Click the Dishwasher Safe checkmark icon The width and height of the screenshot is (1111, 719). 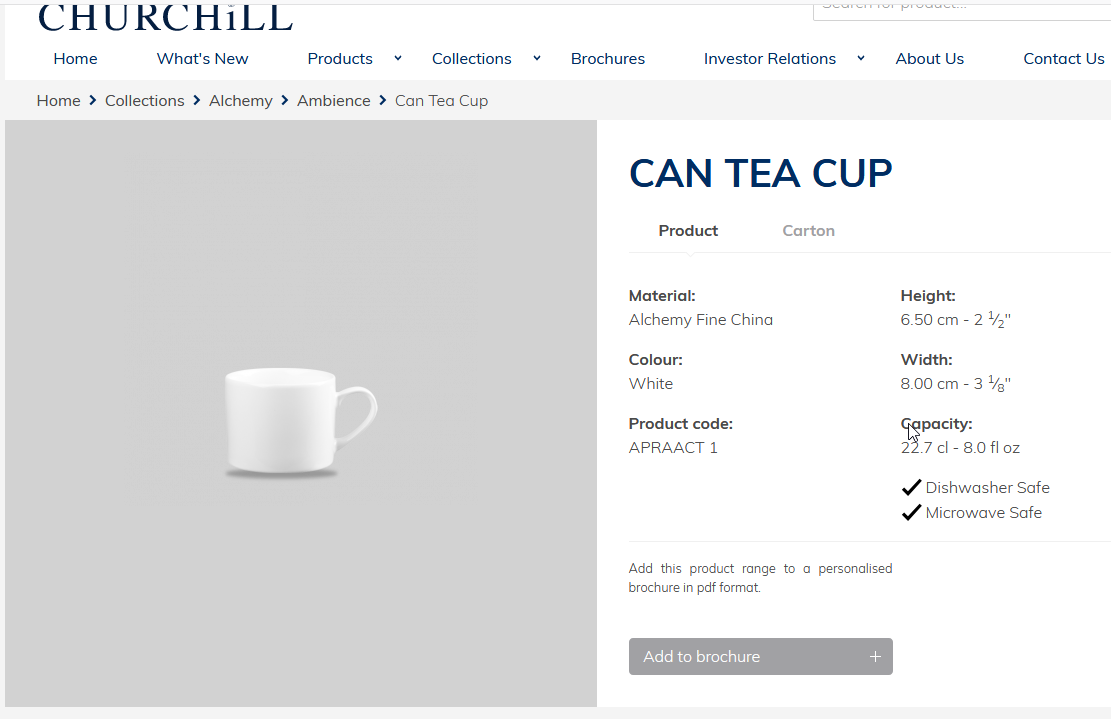point(911,487)
